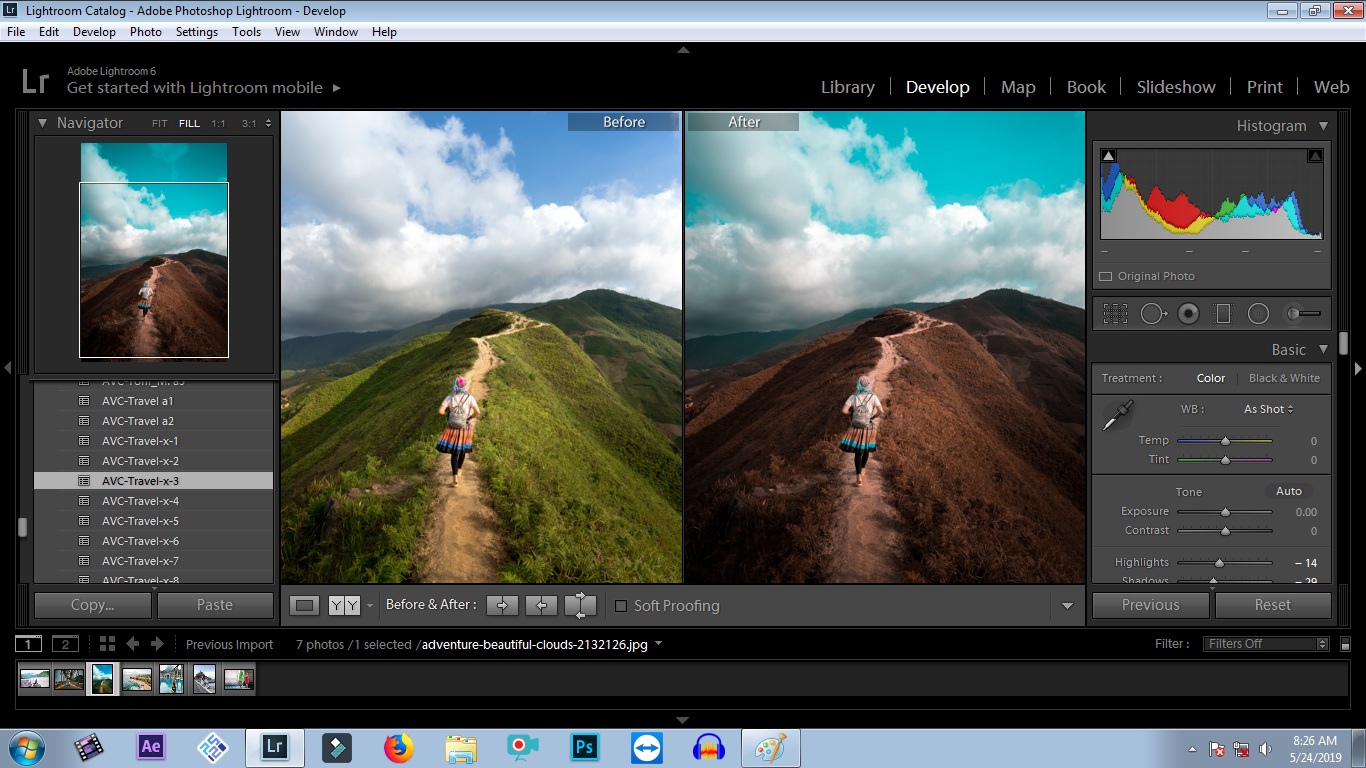Copy After settings to Before
1366x768 pixels.
tap(541, 605)
